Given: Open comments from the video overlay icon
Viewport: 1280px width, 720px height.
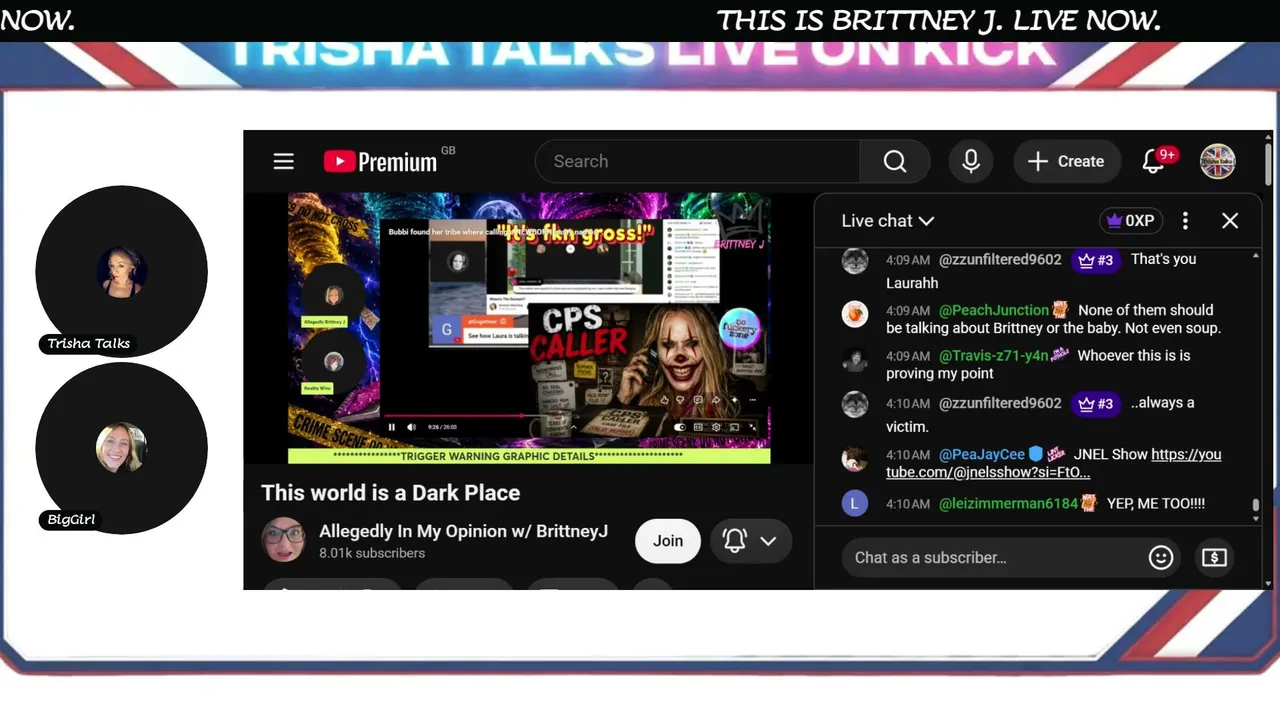Looking at the screenshot, I should point(698,400).
